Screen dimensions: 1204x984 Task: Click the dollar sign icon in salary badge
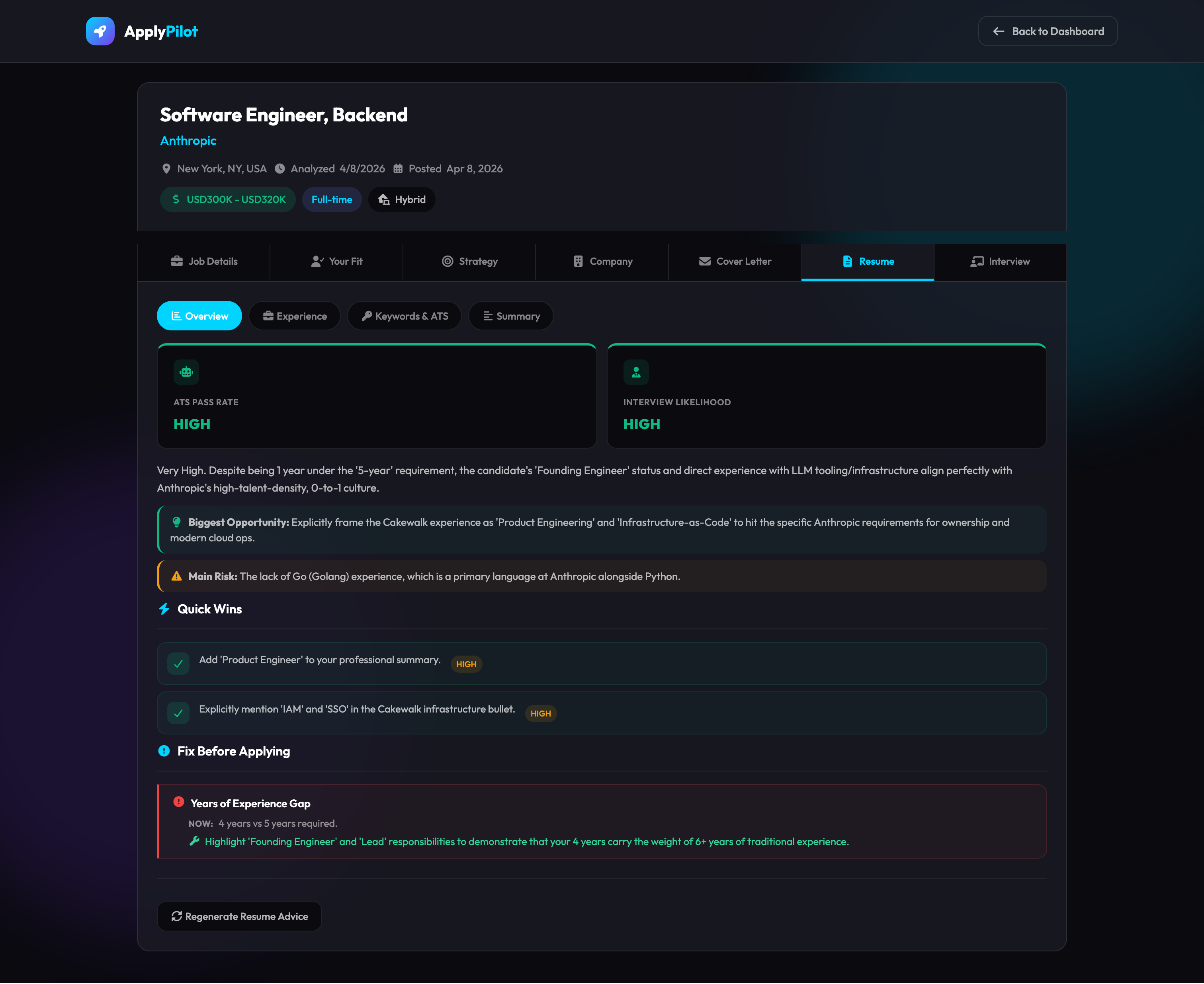tap(176, 199)
